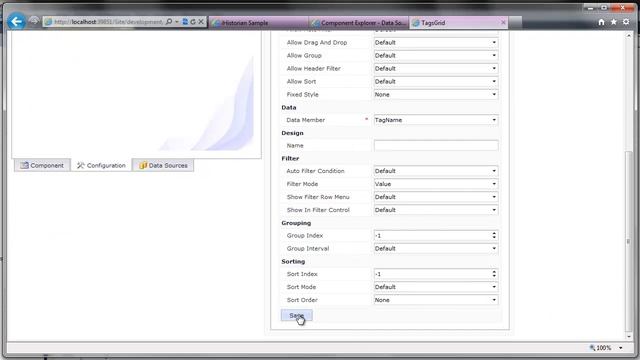
Task: Click the Sort Order label text
Action: tap(302, 300)
